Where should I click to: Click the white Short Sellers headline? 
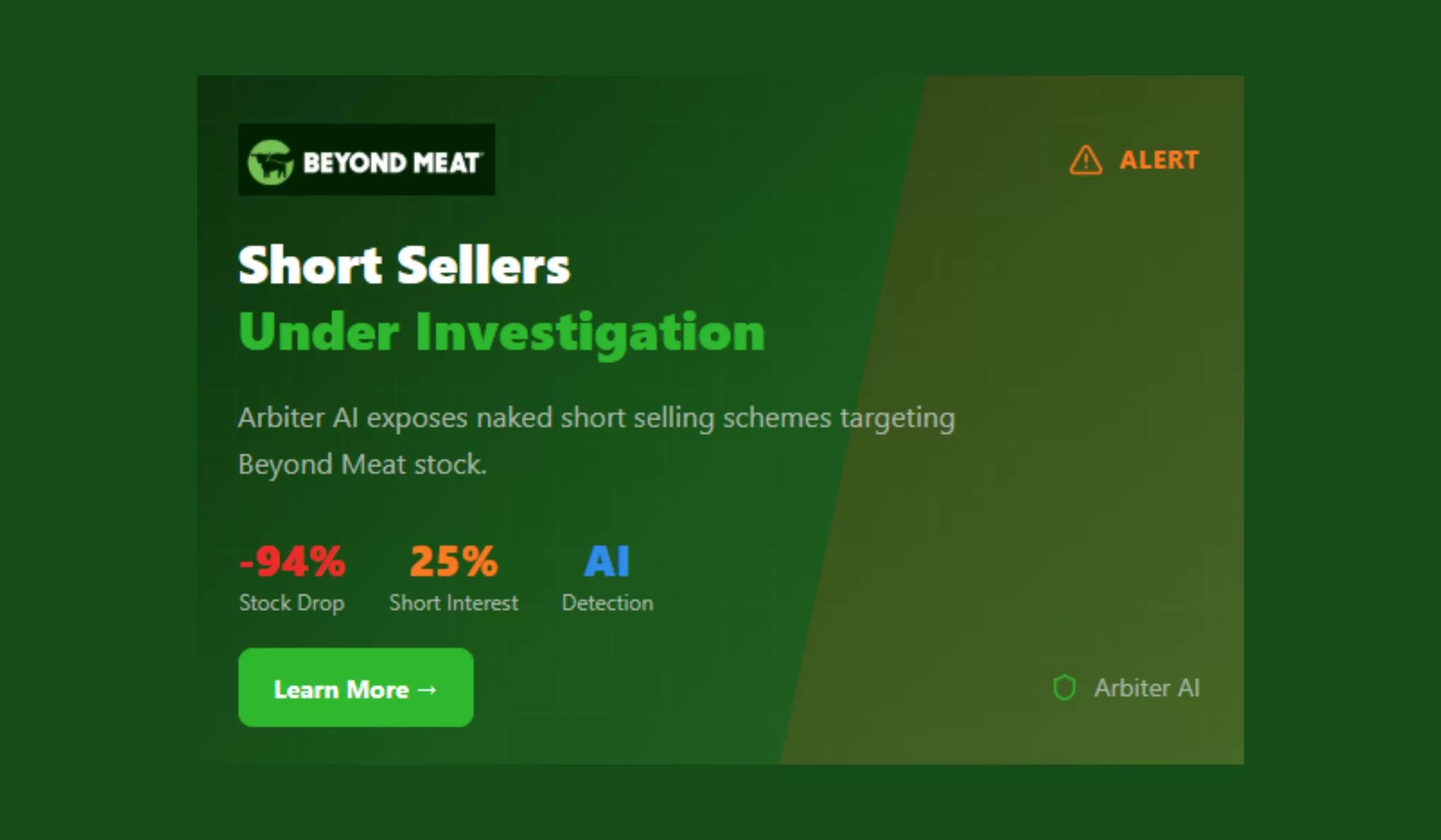pyautogui.click(x=404, y=266)
